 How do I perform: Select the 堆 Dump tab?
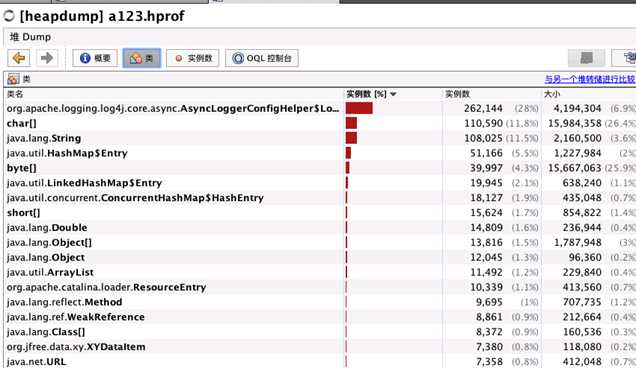pos(30,37)
